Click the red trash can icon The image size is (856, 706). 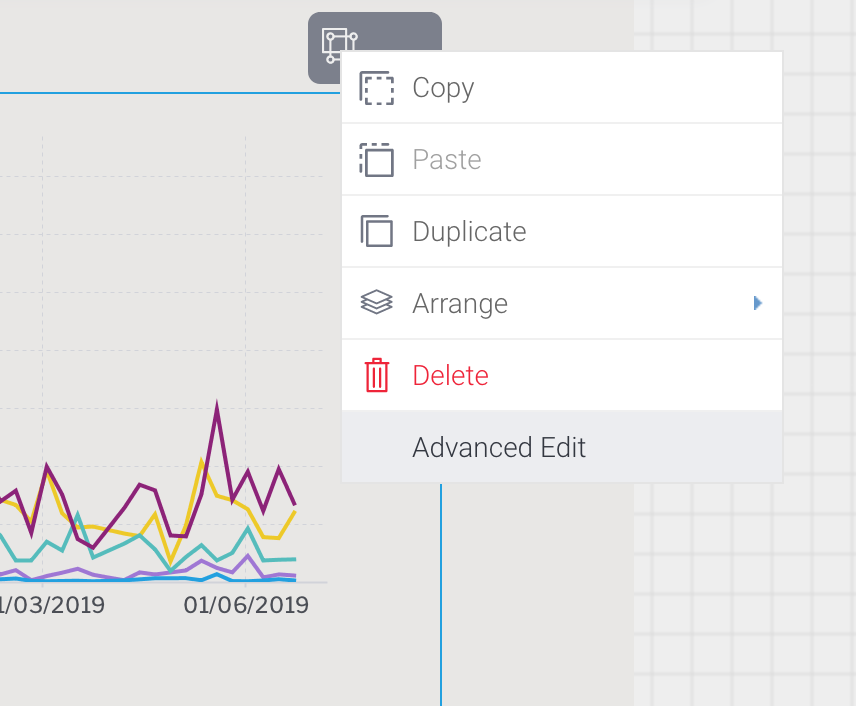[x=377, y=376]
